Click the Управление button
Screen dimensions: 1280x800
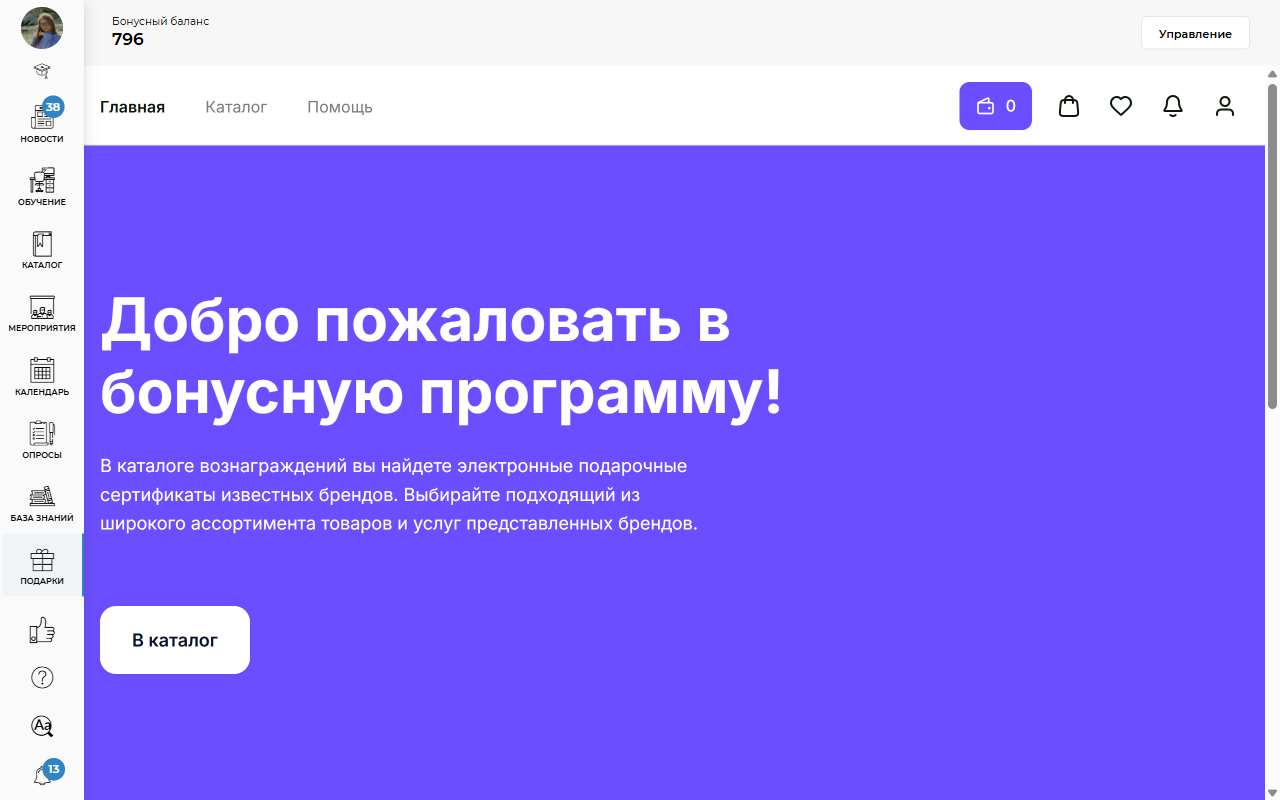(1195, 33)
